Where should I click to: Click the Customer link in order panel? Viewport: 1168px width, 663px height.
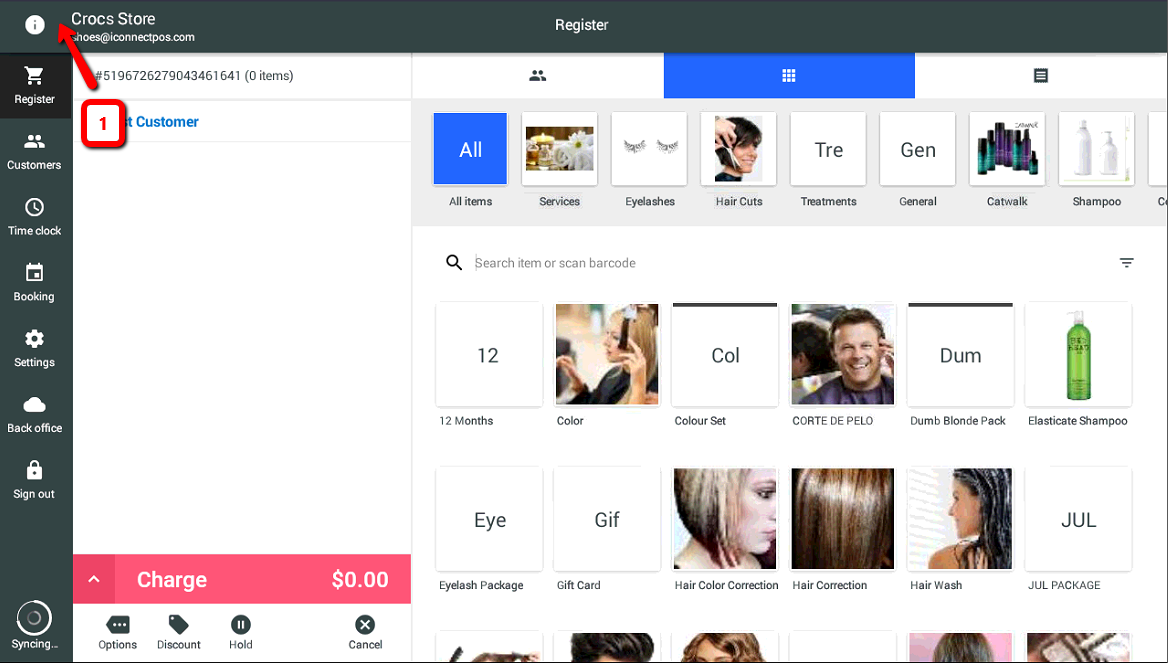(167, 121)
